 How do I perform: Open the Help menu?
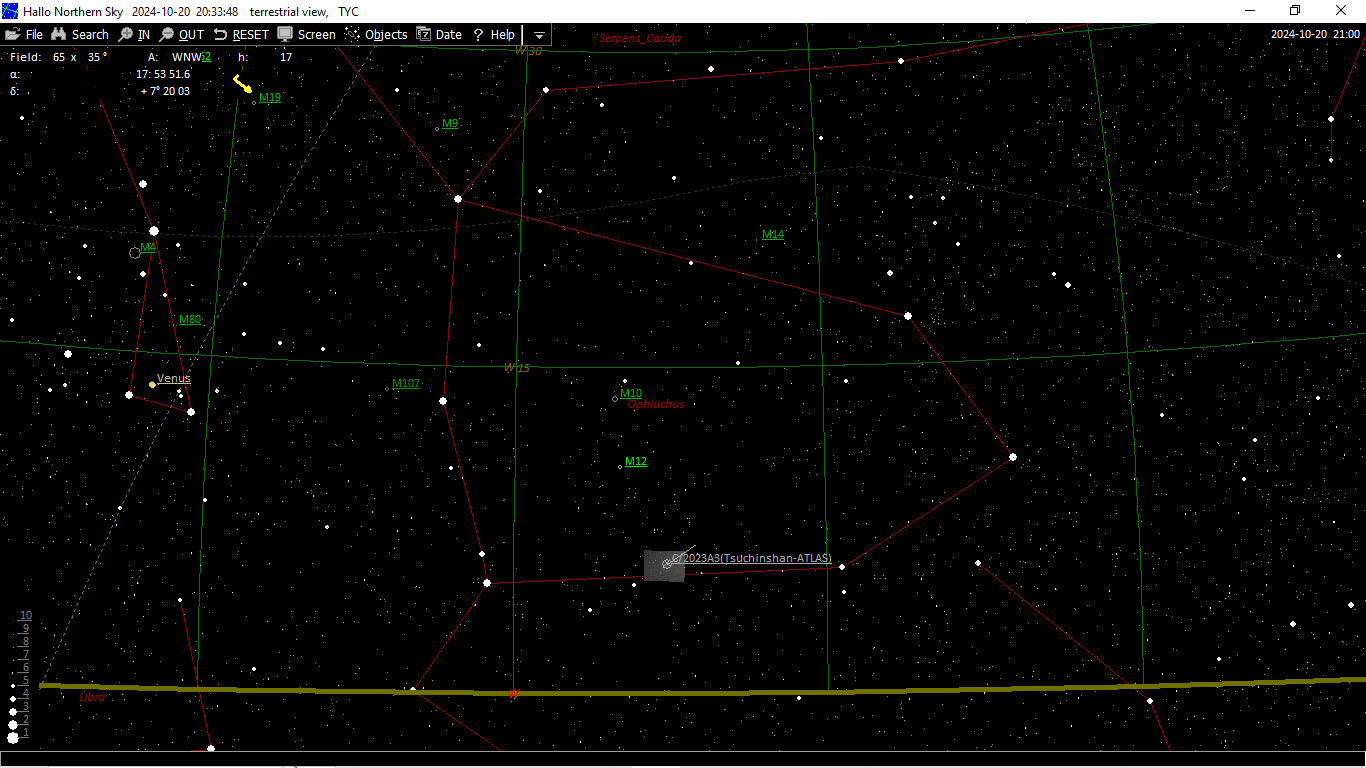(x=493, y=34)
